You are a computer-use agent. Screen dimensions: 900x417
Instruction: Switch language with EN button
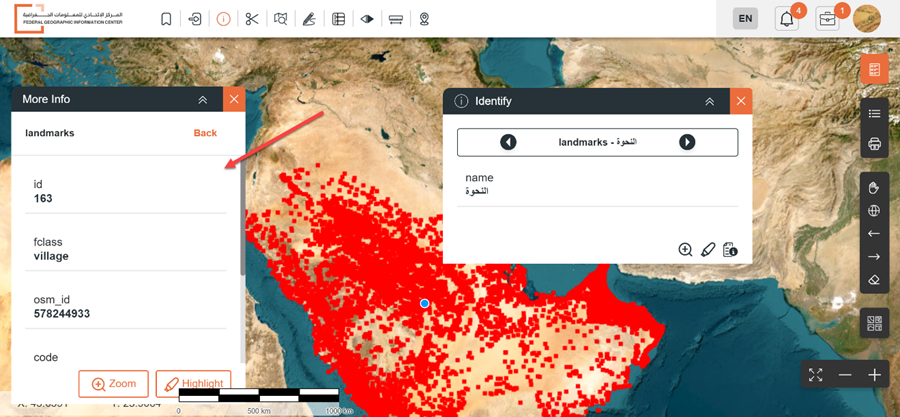point(745,18)
